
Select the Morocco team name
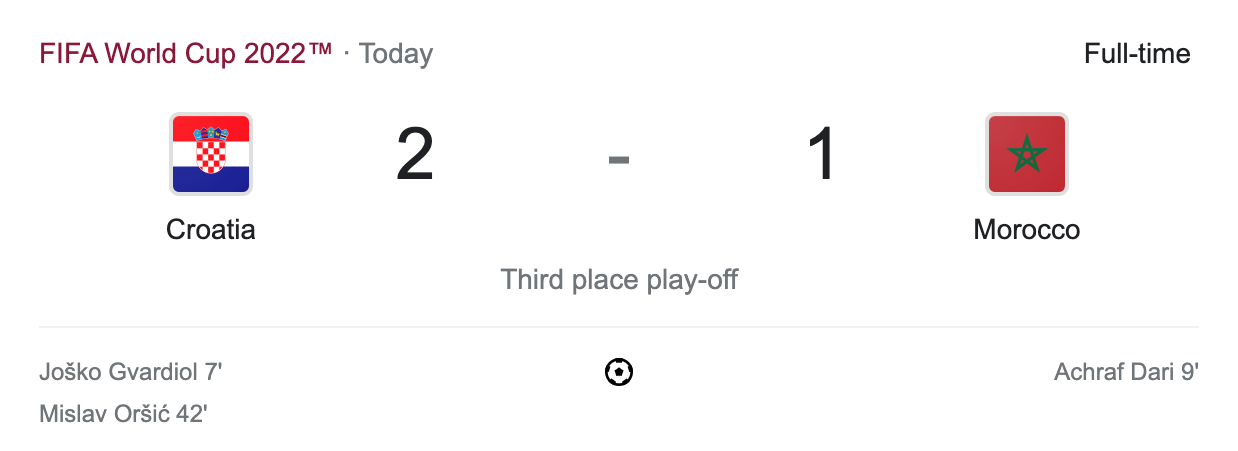pos(1027,230)
